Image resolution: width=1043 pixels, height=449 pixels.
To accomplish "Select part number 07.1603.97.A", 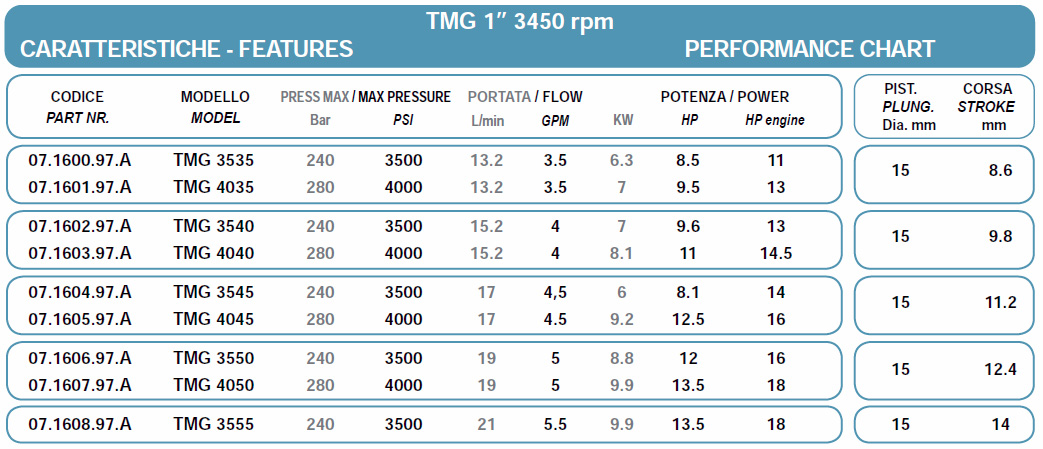I will 80,253.
